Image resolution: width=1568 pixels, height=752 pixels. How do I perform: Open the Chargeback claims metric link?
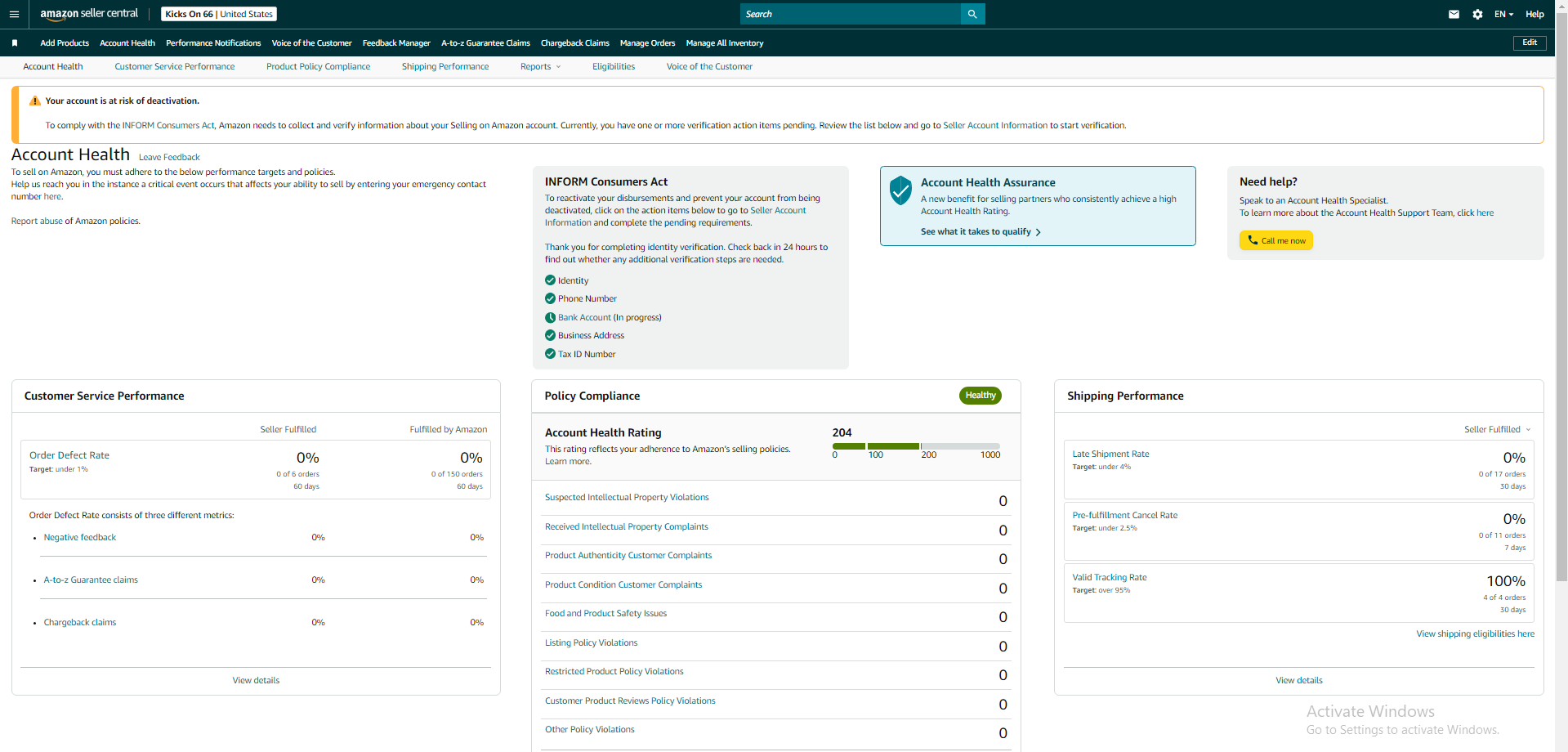click(80, 623)
